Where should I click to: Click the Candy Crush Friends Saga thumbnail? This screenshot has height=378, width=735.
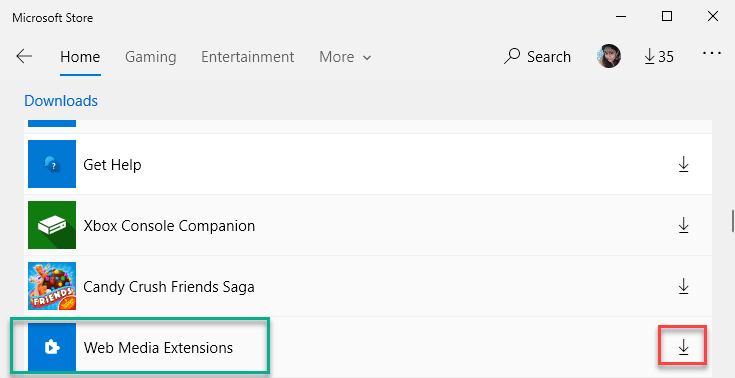tap(52, 286)
